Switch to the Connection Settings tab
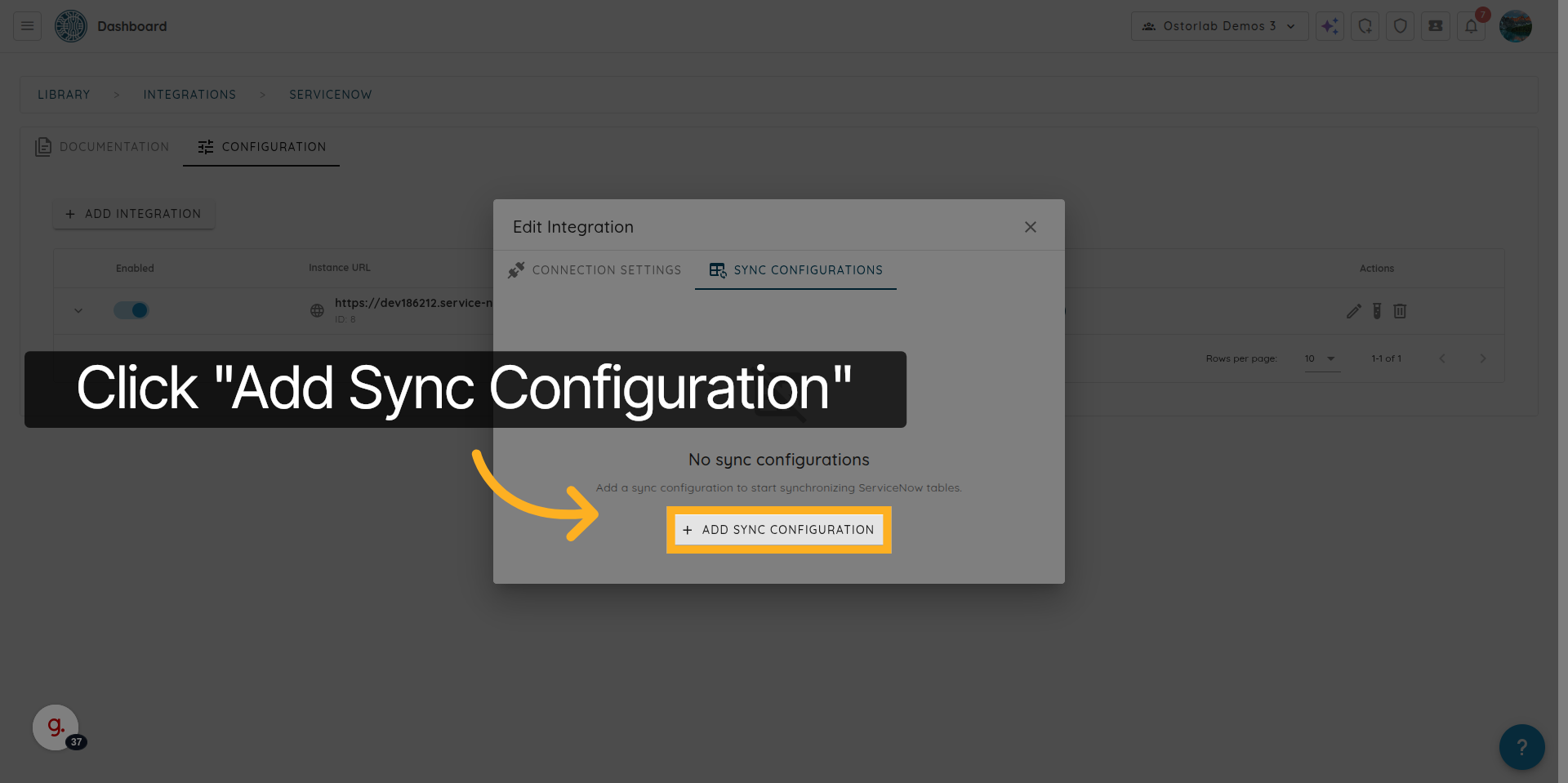The height and width of the screenshot is (783, 1568). (606, 269)
